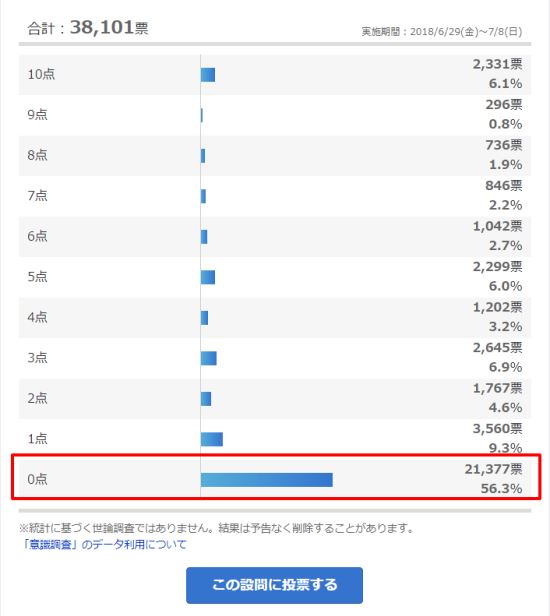
Task: Click the 5点 blue bar
Action: 208,277
